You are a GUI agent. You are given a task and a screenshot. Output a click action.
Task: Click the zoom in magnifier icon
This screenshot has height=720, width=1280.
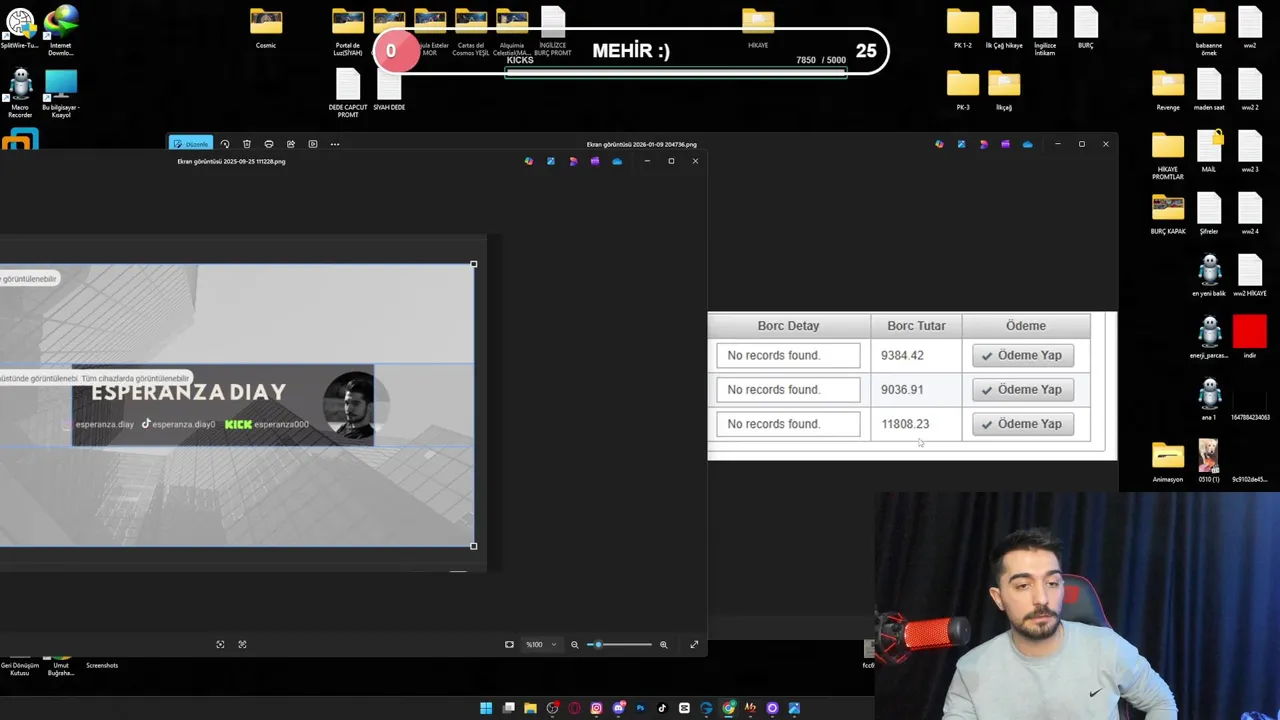tap(663, 645)
